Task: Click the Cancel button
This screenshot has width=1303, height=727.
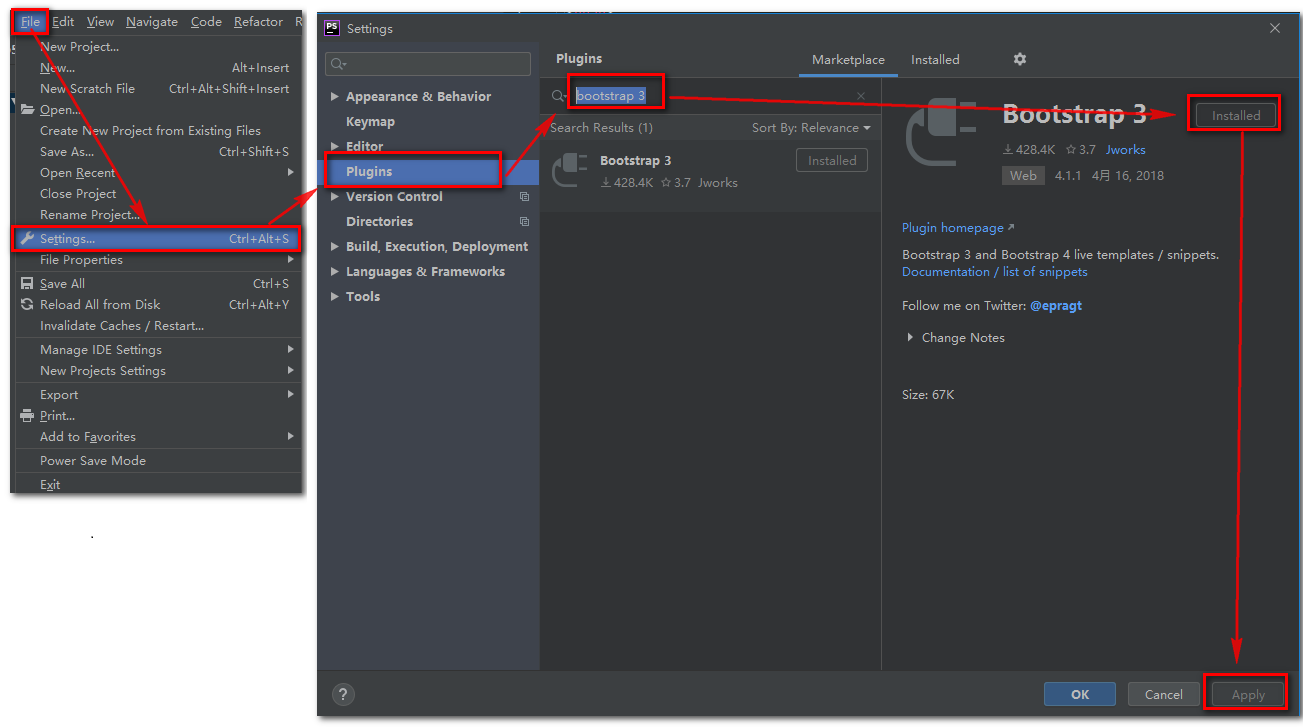Action: click(x=1164, y=694)
